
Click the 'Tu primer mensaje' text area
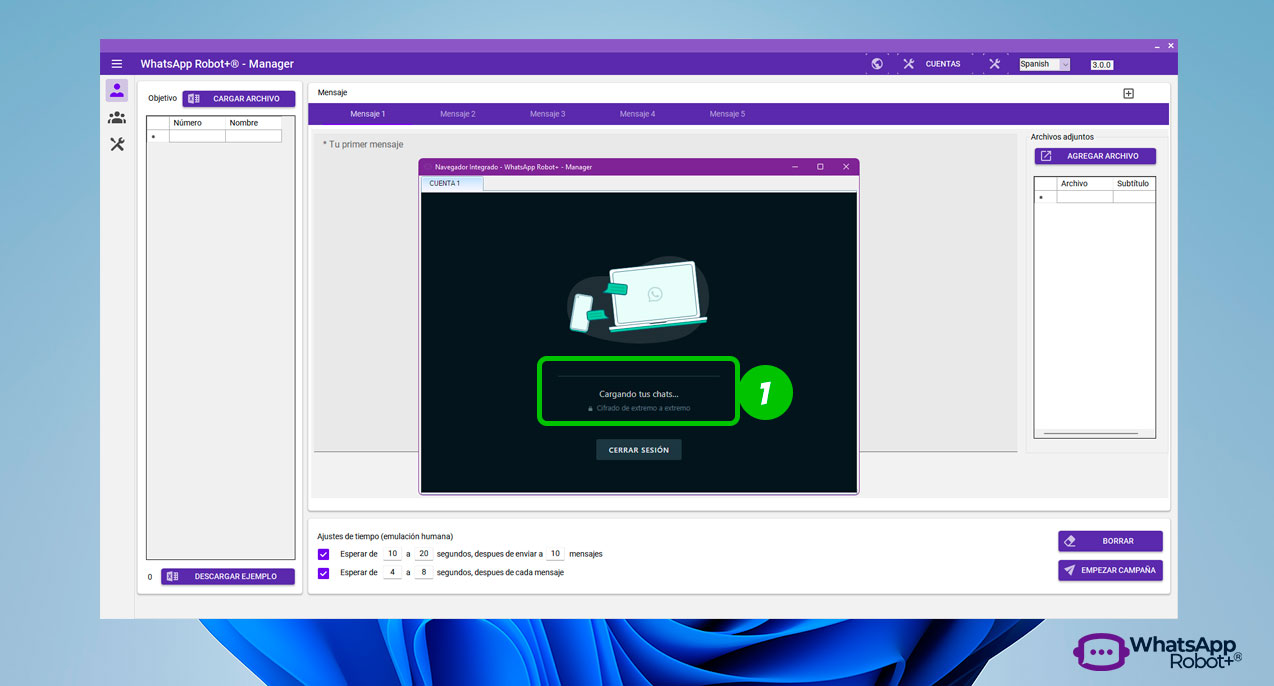point(665,292)
